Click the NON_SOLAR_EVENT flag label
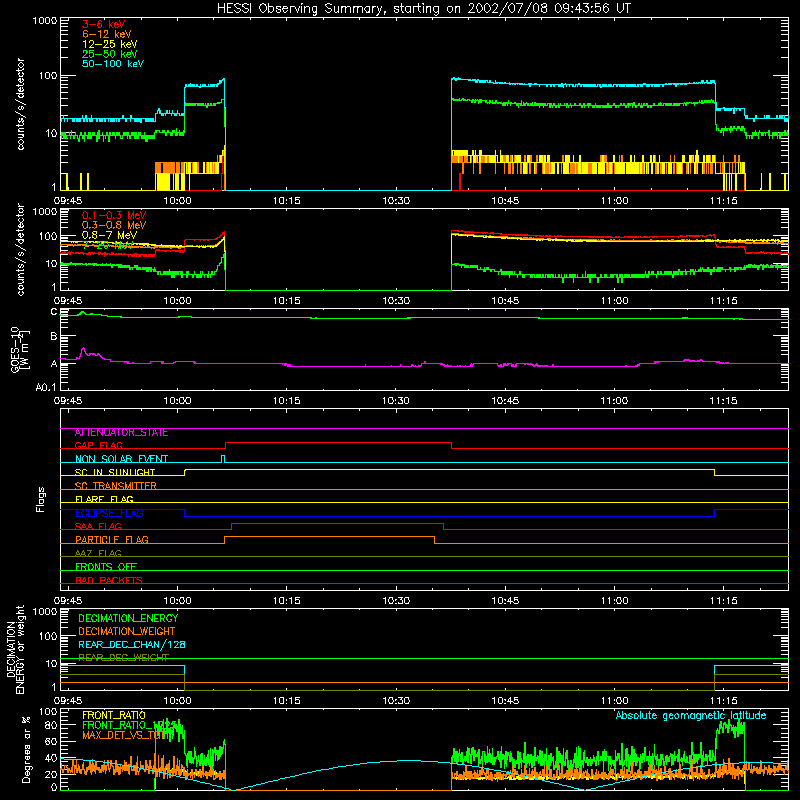The width and height of the screenshot is (800, 800). (121, 459)
